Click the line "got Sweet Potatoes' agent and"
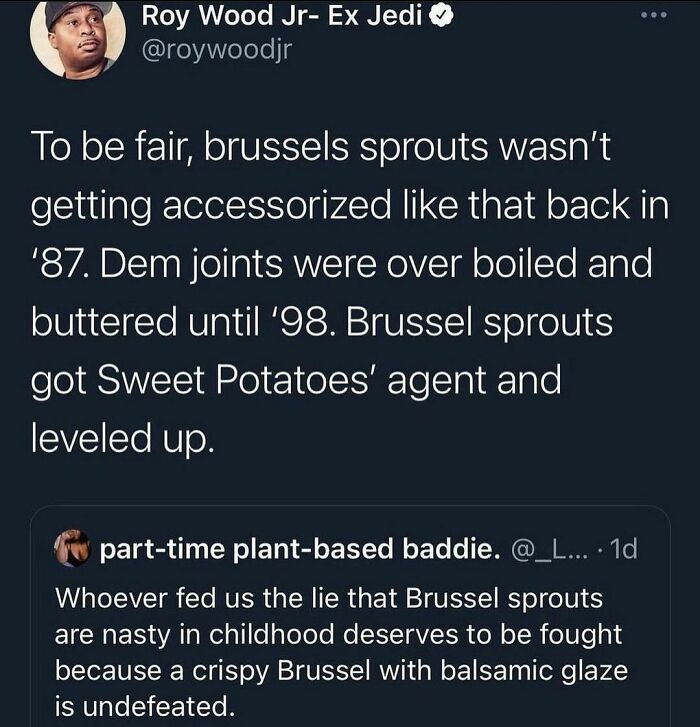Viewport: 700px width, 727px height. point(297,380)
